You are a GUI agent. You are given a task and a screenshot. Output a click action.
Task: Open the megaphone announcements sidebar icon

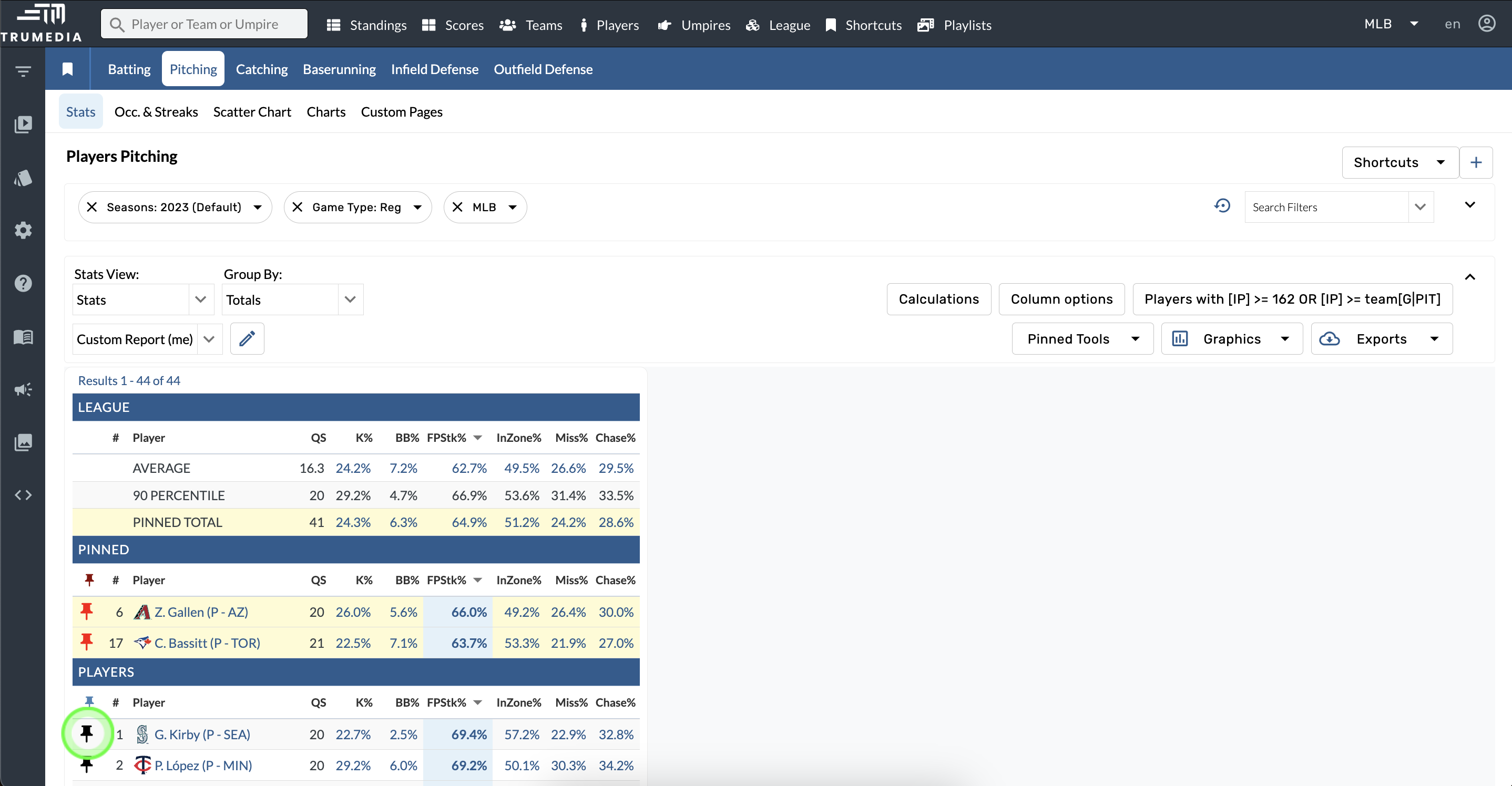coord(23,389)
